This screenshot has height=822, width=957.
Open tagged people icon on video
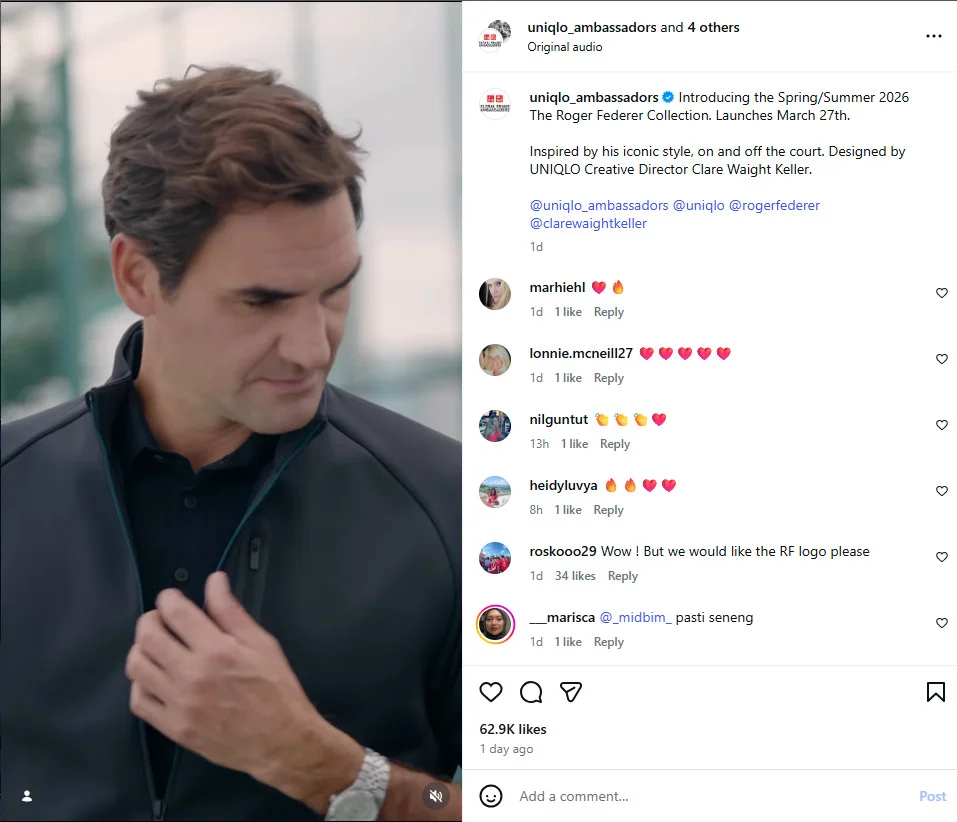click(27, 796)
